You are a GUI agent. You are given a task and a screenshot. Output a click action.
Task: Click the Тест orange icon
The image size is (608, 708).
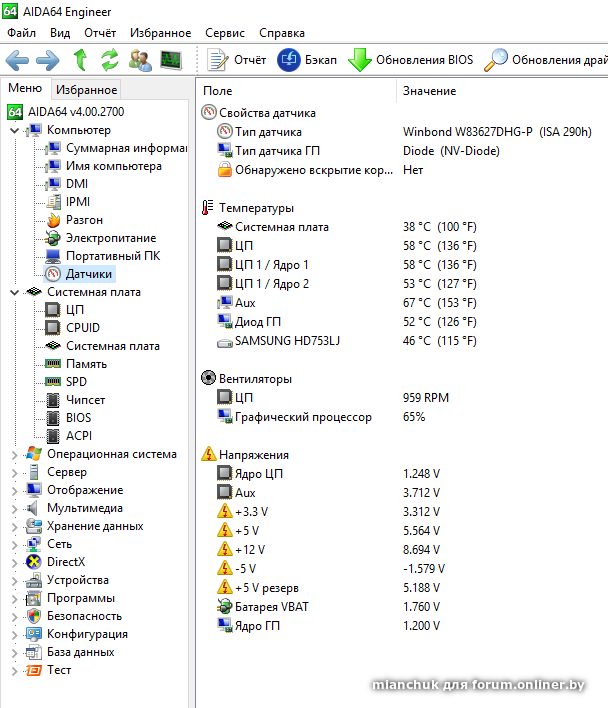click(x=34, y=671)
